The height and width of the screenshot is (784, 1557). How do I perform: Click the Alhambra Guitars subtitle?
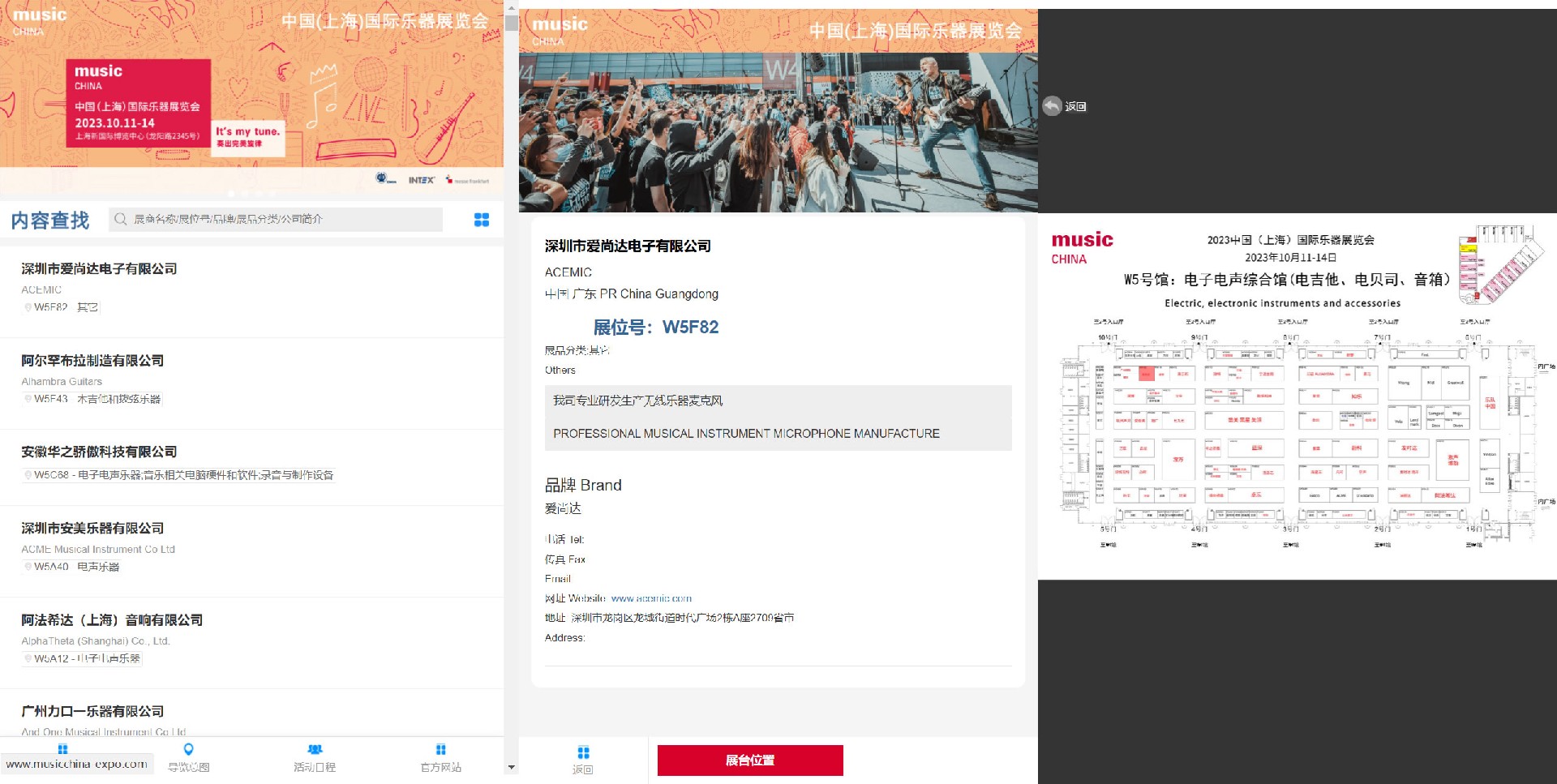(62, 381)
